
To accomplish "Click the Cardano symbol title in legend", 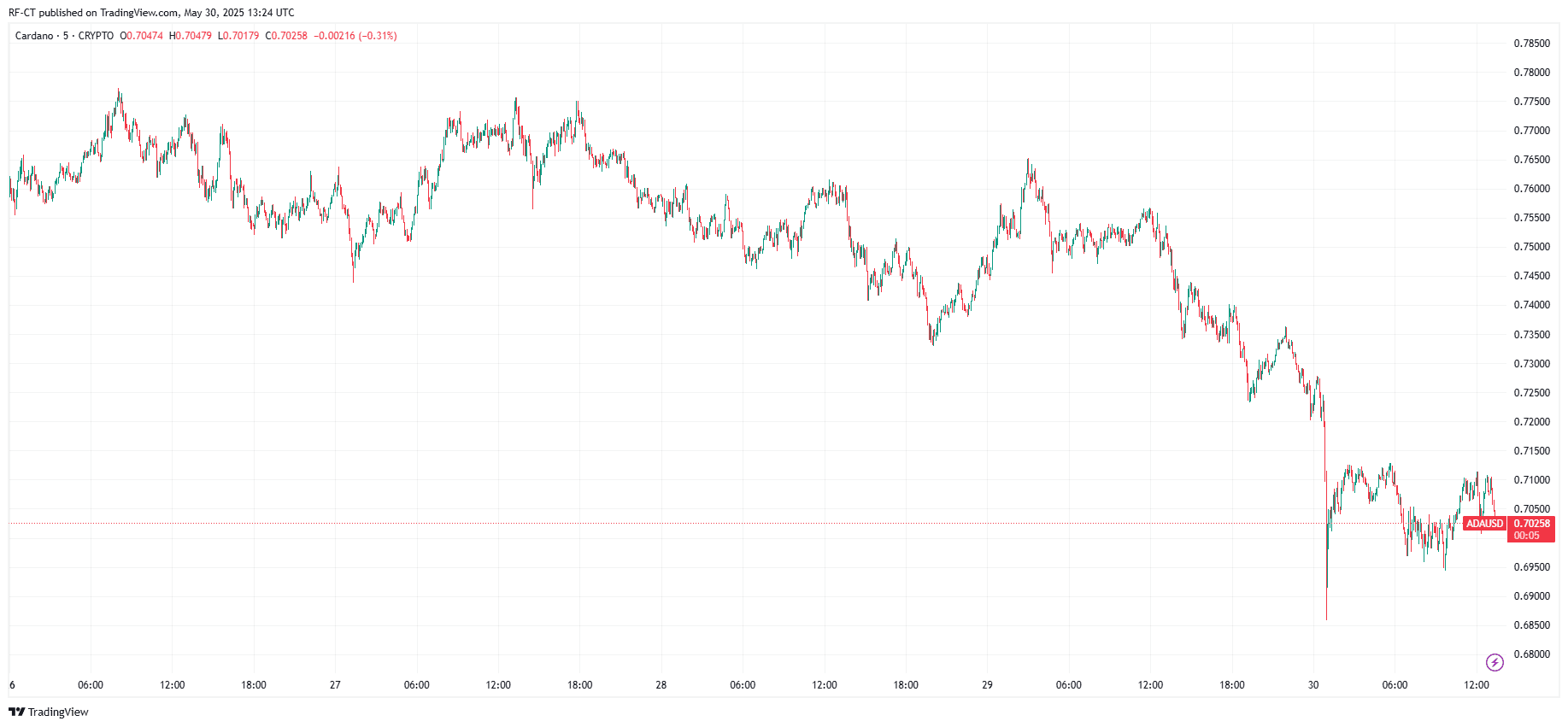I will 34,36.
